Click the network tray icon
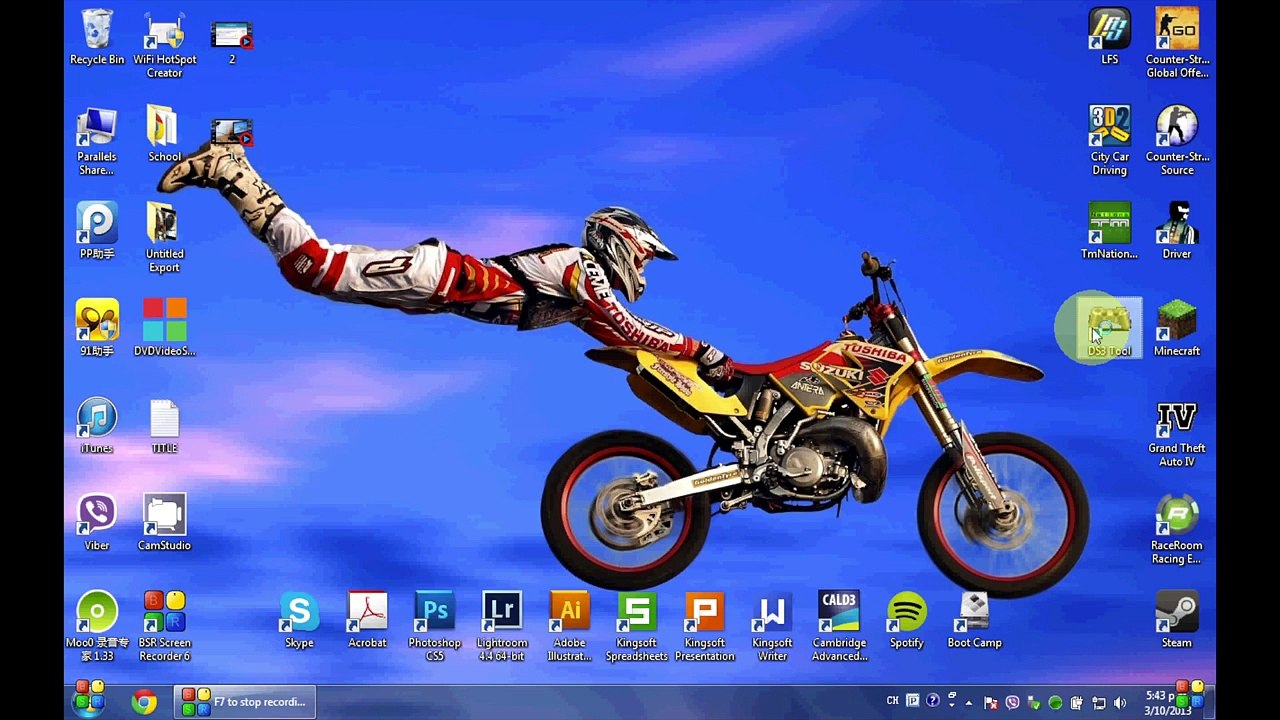 click(x=1099, y=702)
